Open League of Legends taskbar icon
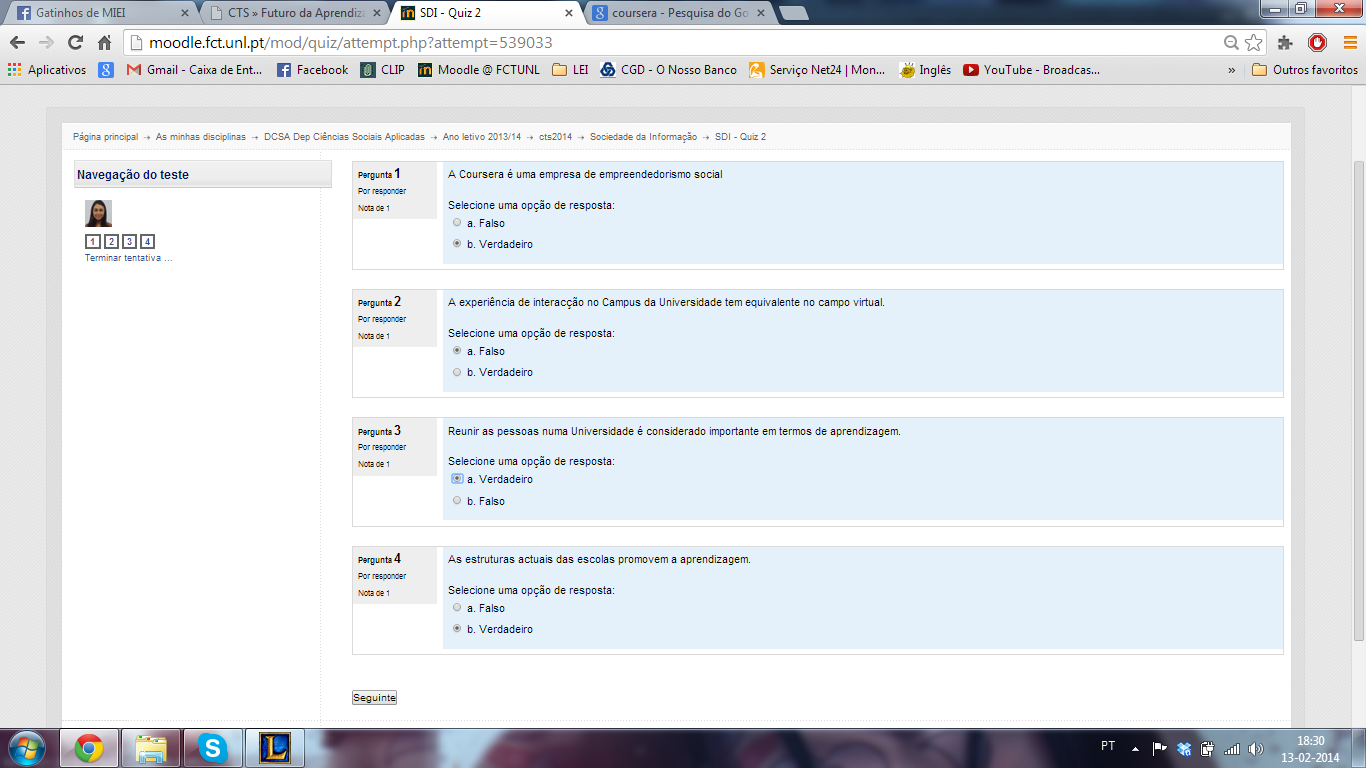The image size is (1366, 768). [274, 748]
